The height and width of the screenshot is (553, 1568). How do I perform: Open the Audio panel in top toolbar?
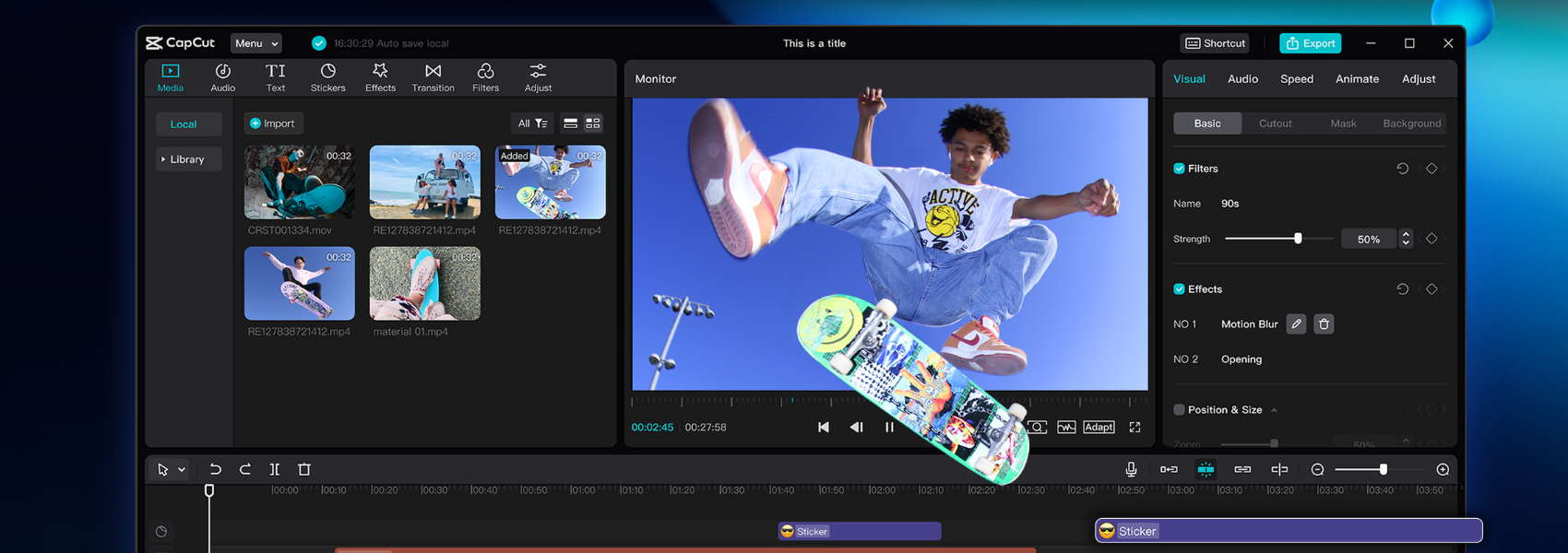point(222,77)
